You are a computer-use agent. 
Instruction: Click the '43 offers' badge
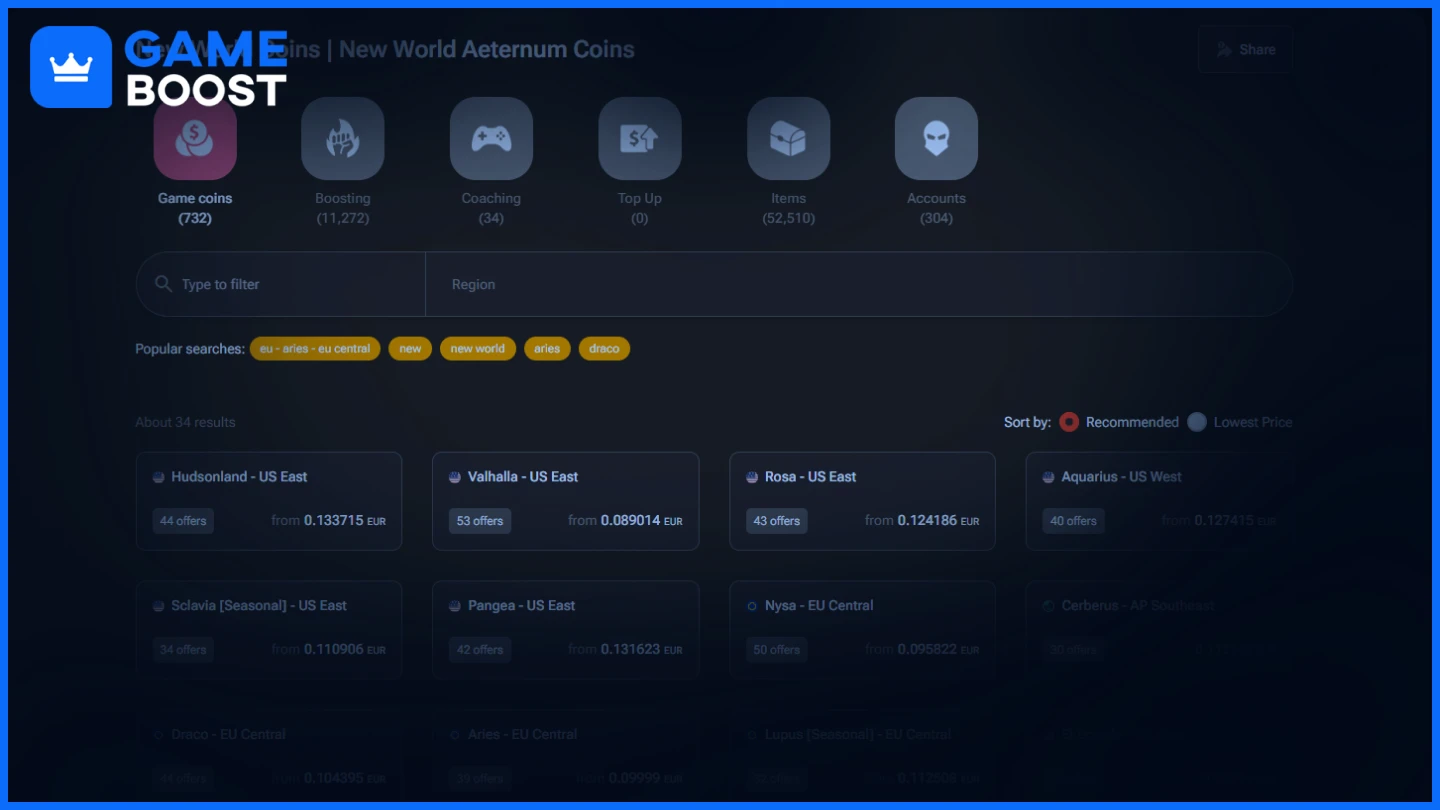click(777, 521)
